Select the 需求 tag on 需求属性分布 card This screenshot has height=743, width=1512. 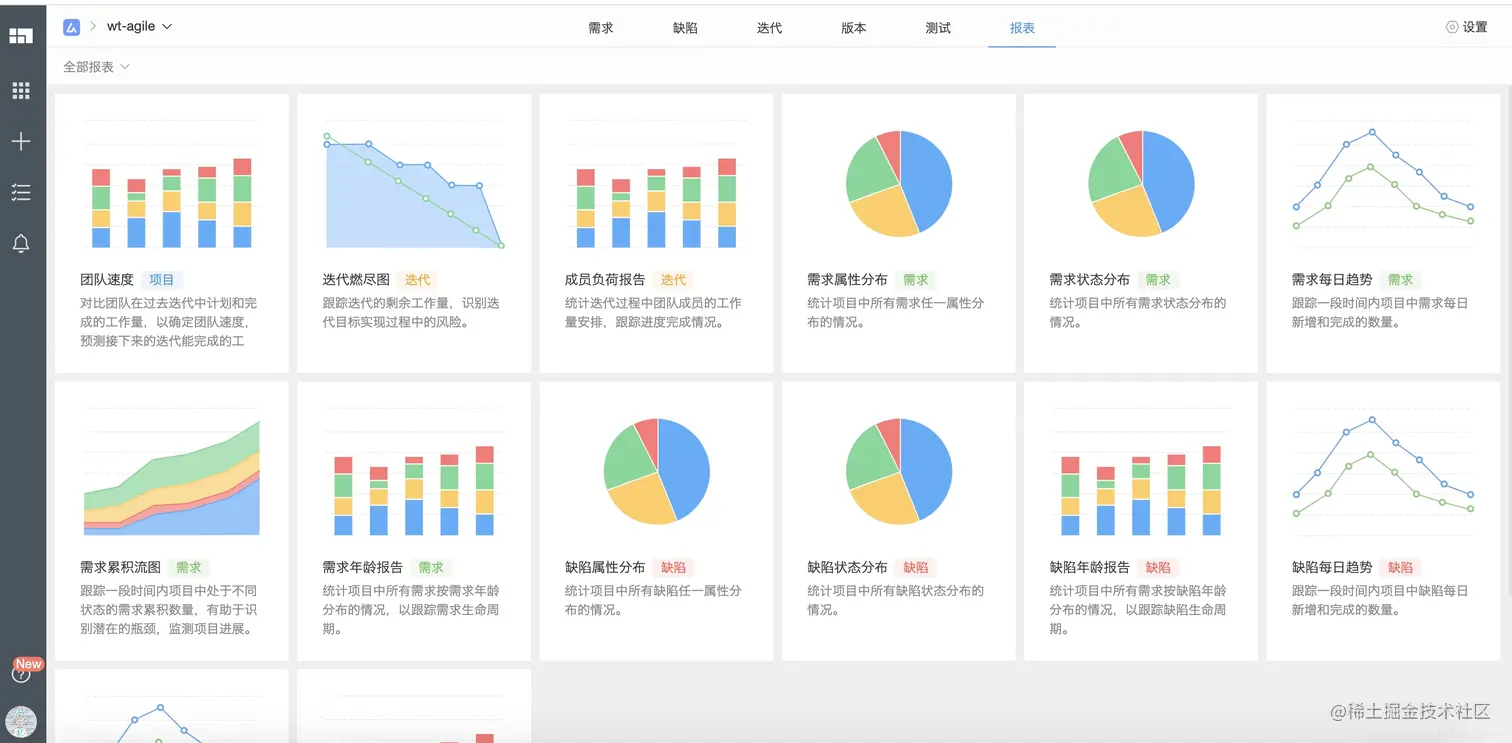(914, 281)
